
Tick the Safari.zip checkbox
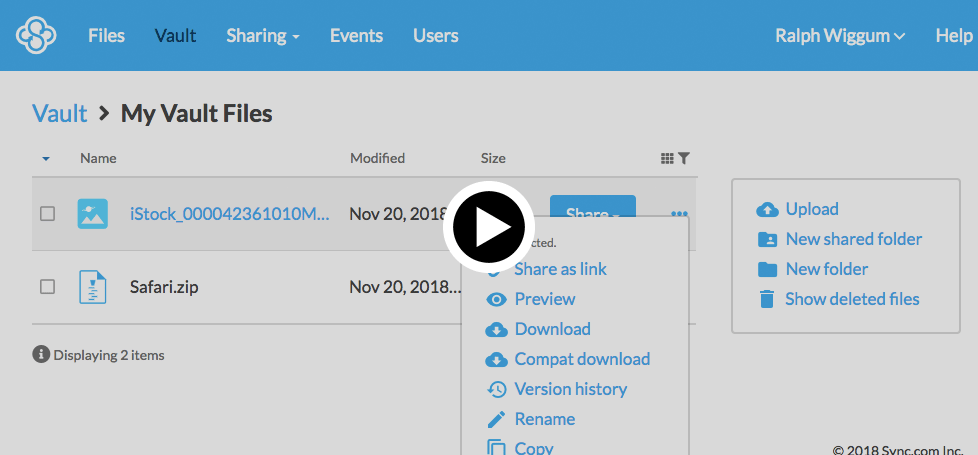pyautogui.click(x=47, y=287)
